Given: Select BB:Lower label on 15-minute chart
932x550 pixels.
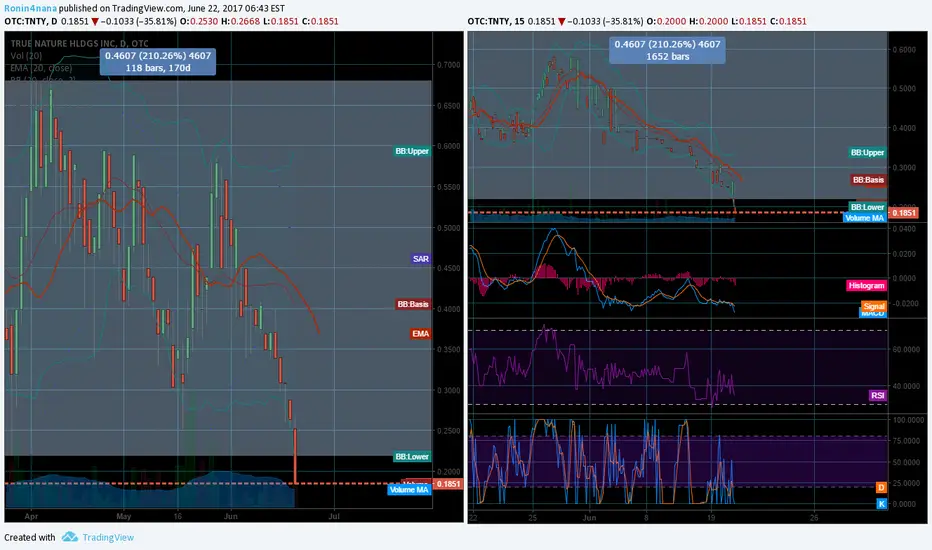Looking at the screenshot, I should [867, 207].
